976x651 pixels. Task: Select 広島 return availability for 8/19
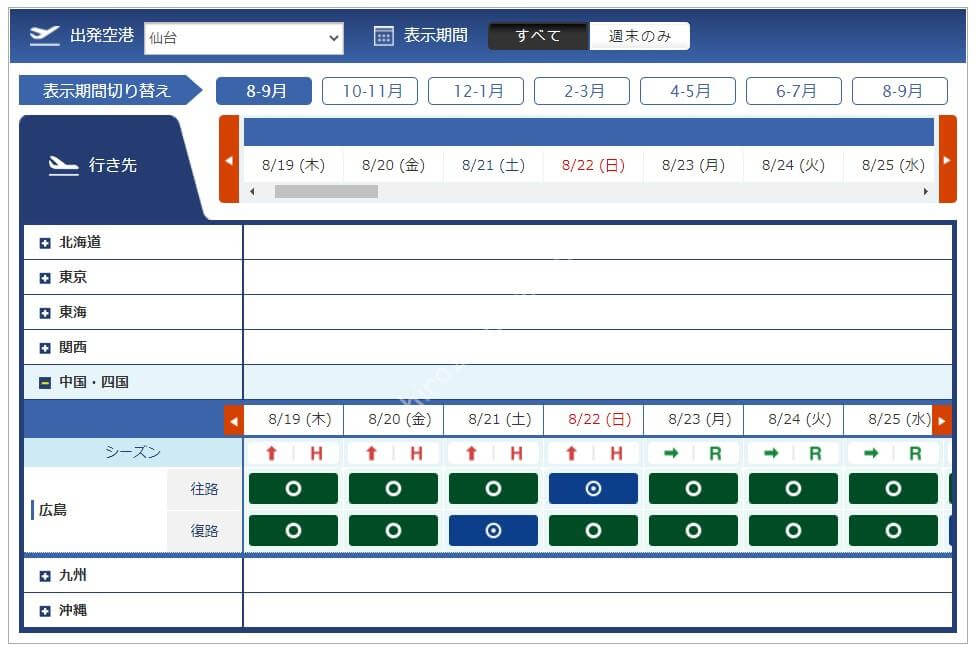coord(293,530)
